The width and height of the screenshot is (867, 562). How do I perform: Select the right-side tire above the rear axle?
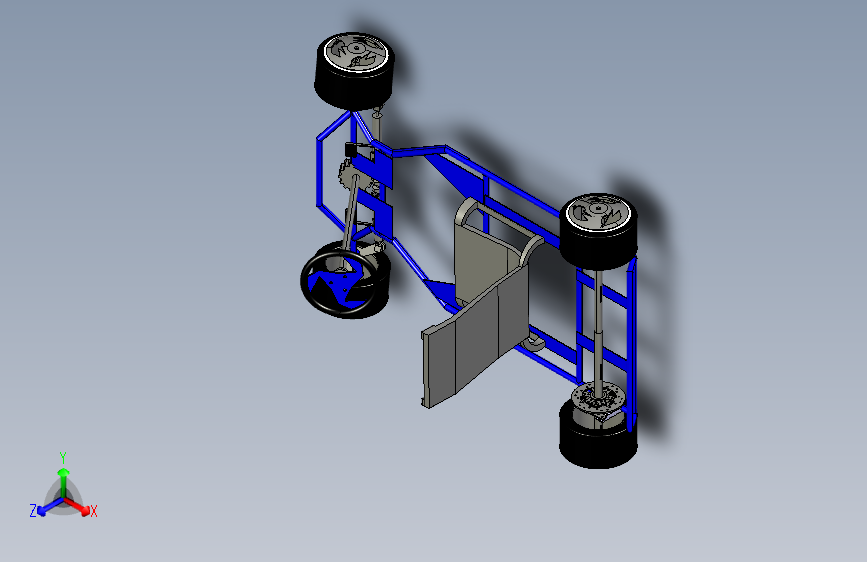(x=598, y=231)
